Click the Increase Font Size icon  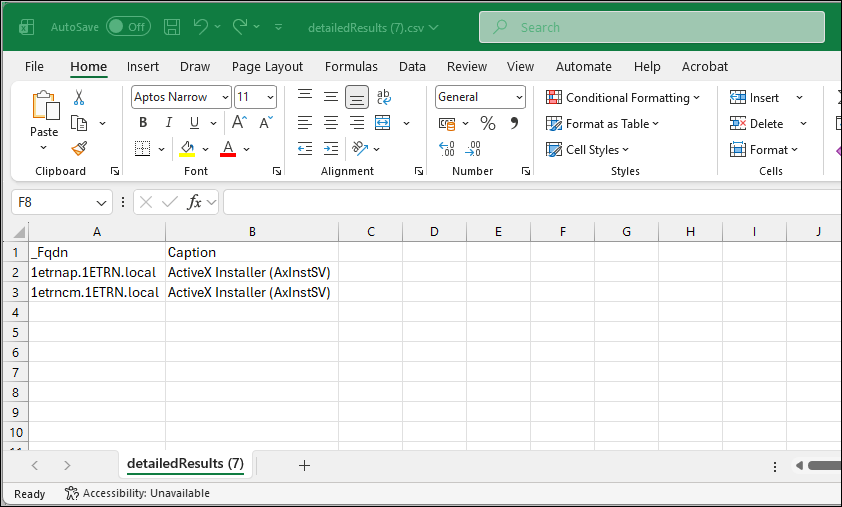[x=240, y=123]
